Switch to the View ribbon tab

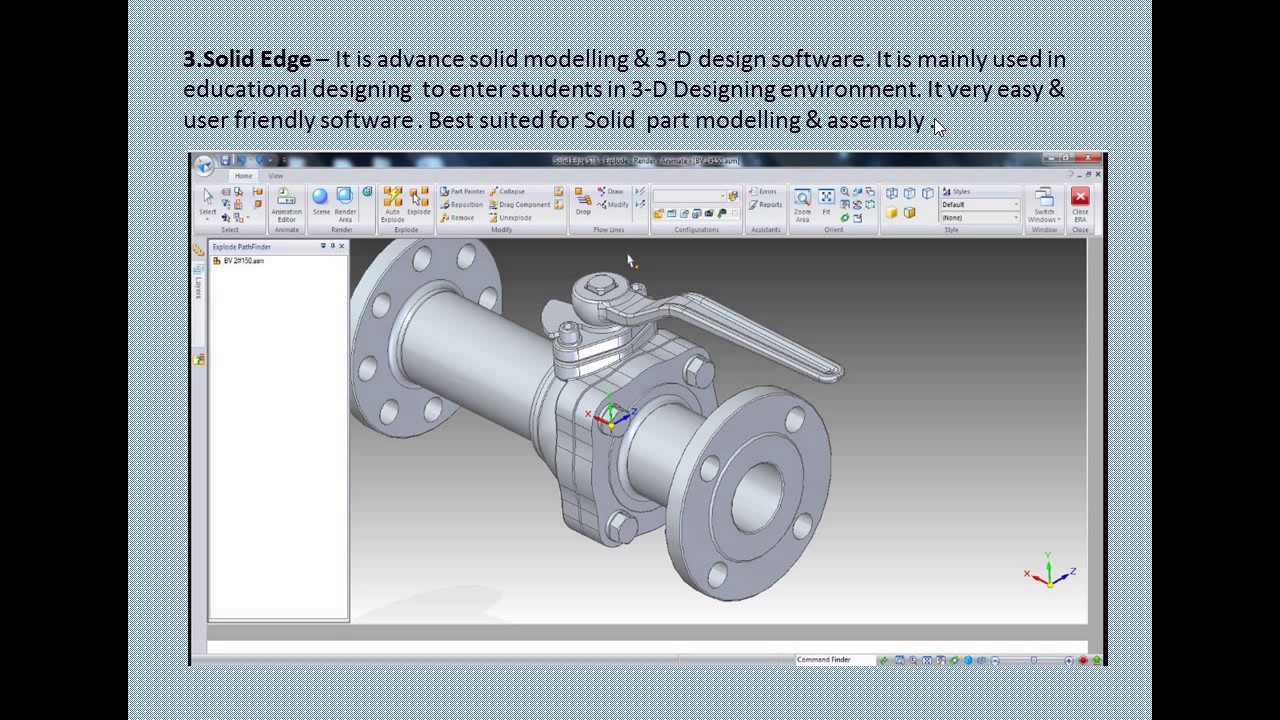275,176
